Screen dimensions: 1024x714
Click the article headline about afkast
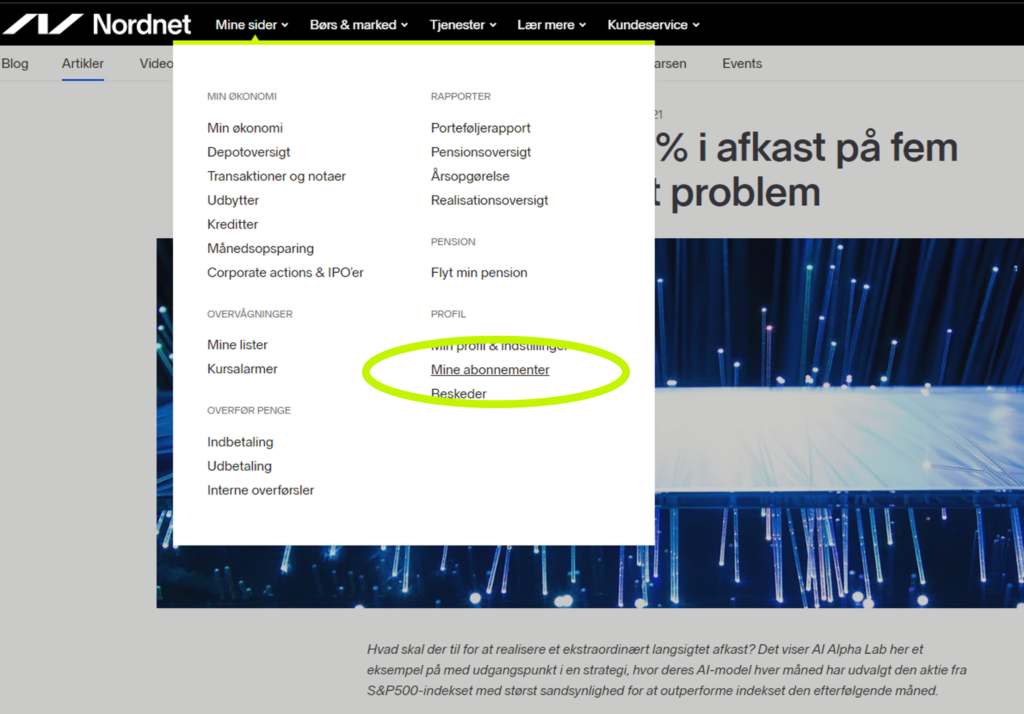[807, 170]
